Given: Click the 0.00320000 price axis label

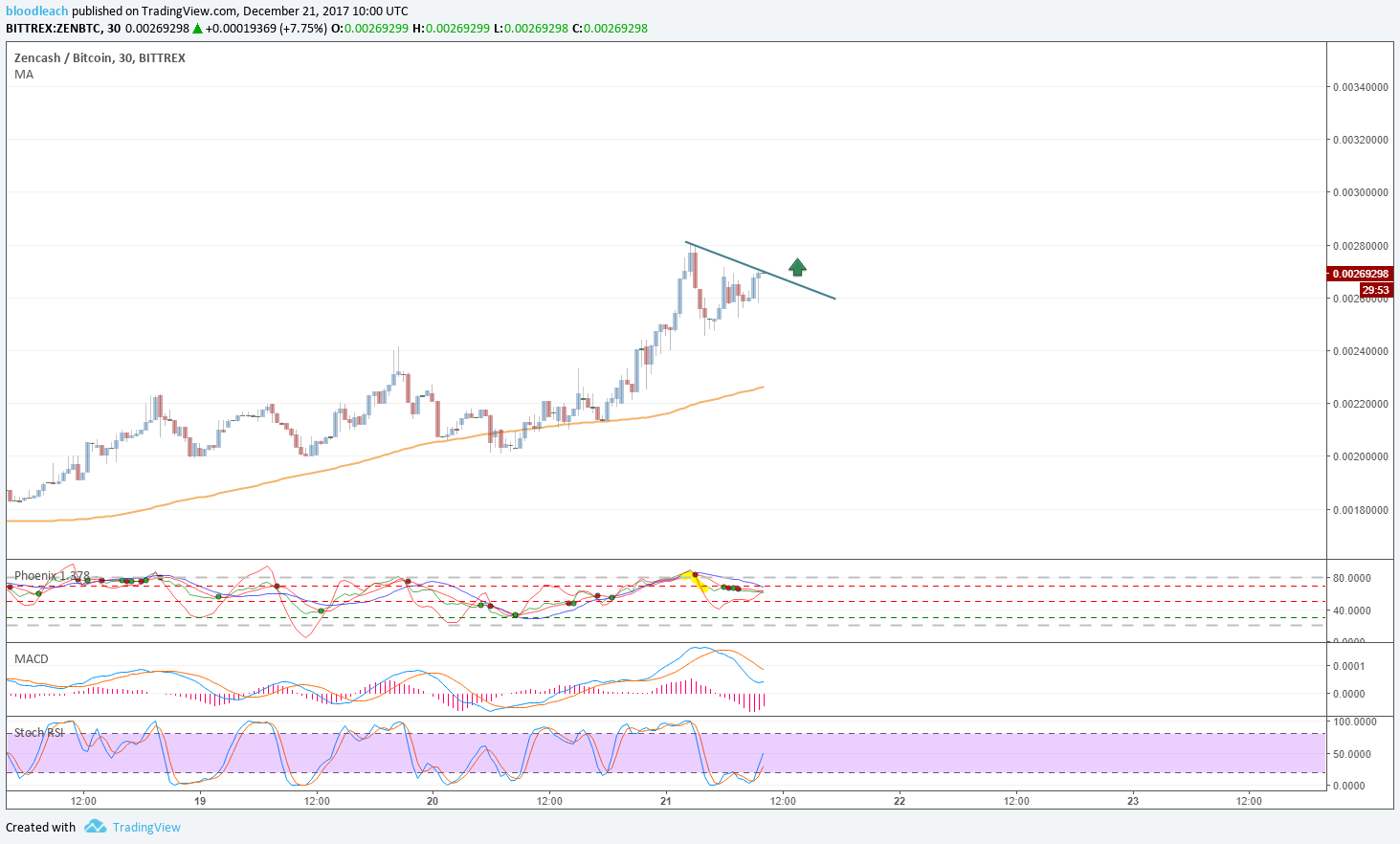Looking at the screenshot, I should tap(1360, 140).
